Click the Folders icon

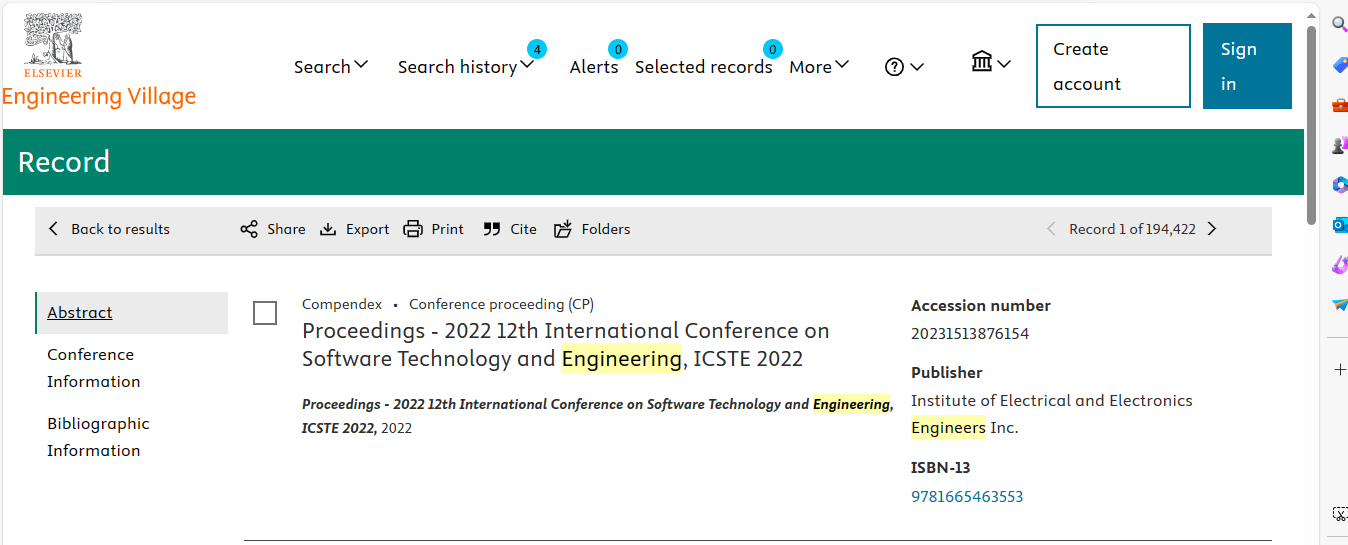click(563, 229)
